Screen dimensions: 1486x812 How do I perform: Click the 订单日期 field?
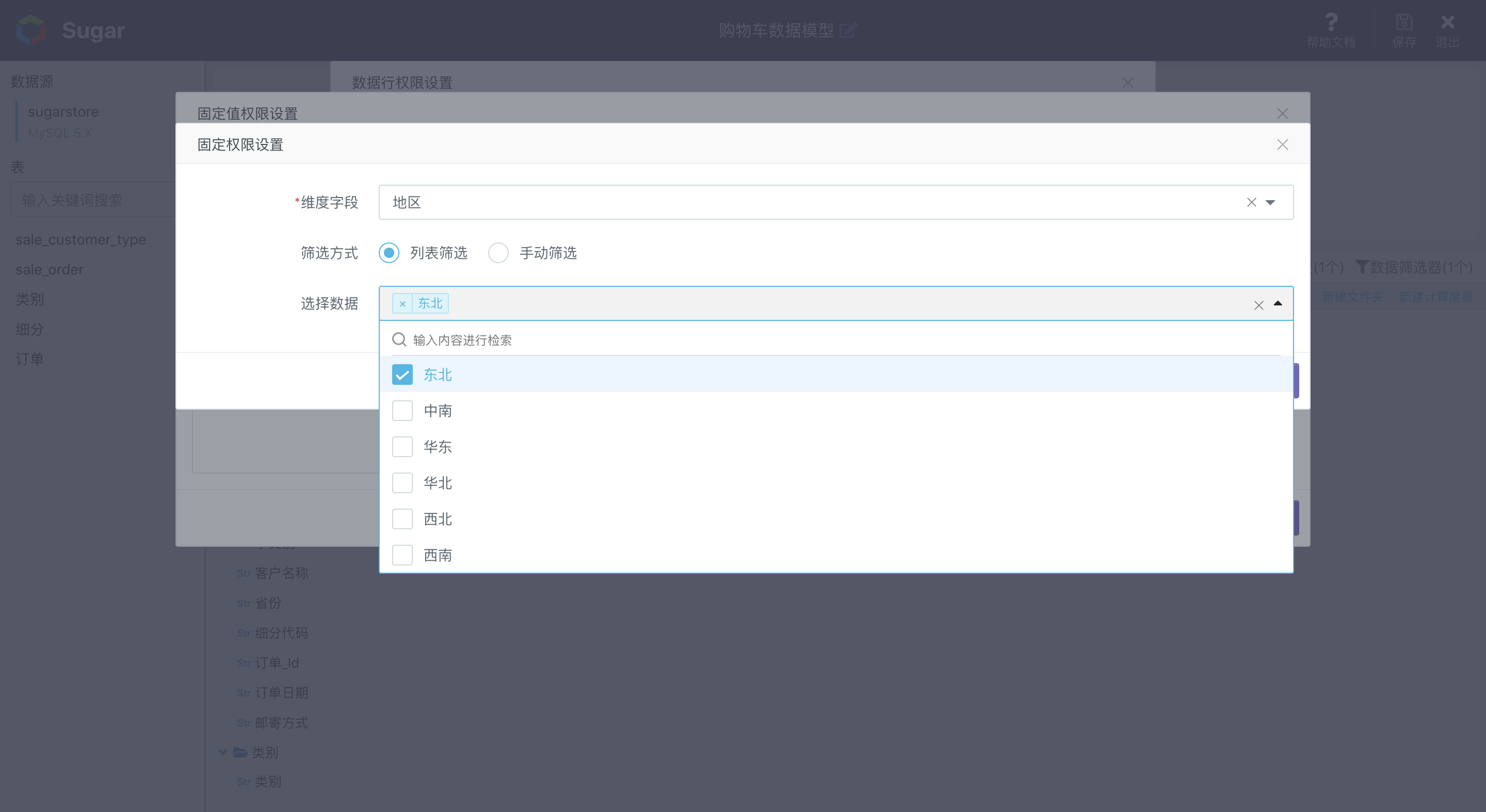coord(282,693)
